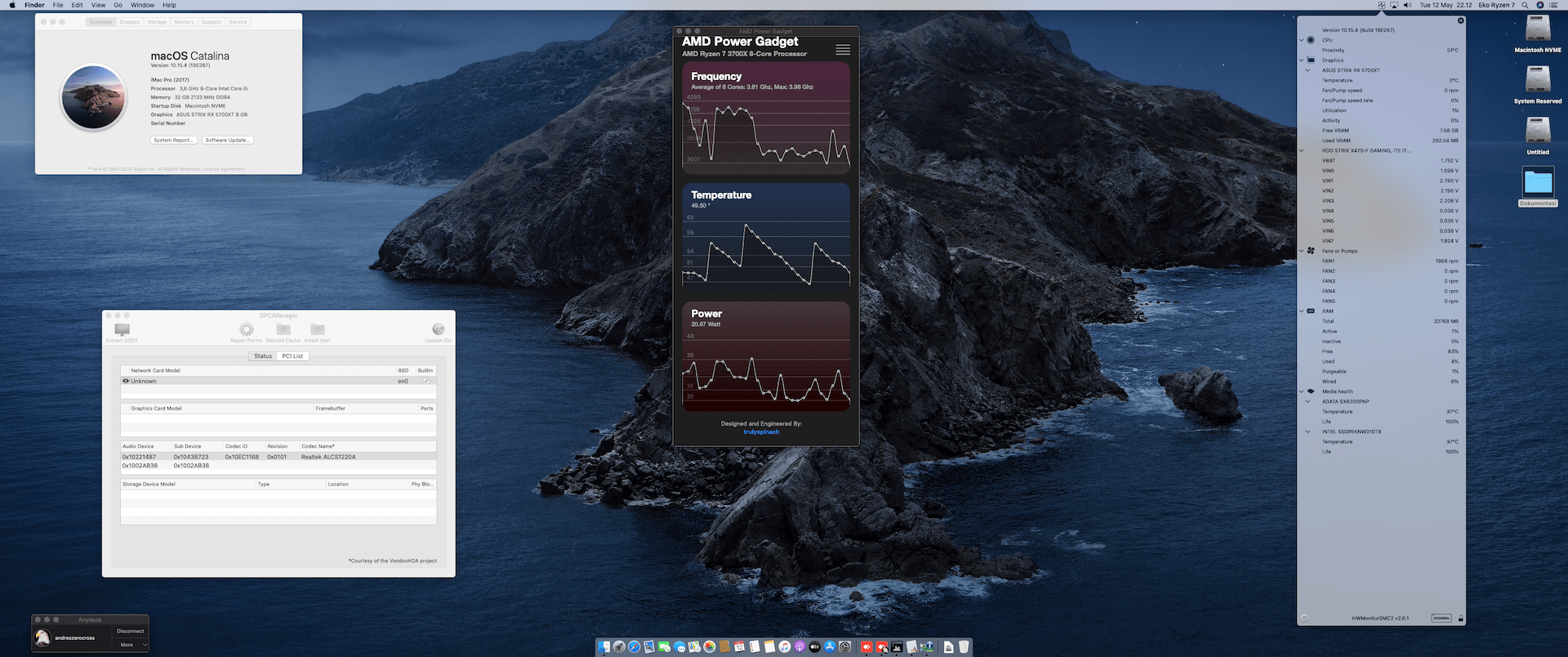Screen dimensions: 1568x657
Task: Select Status tab in DPCIManager
Action: click(263, 356)
